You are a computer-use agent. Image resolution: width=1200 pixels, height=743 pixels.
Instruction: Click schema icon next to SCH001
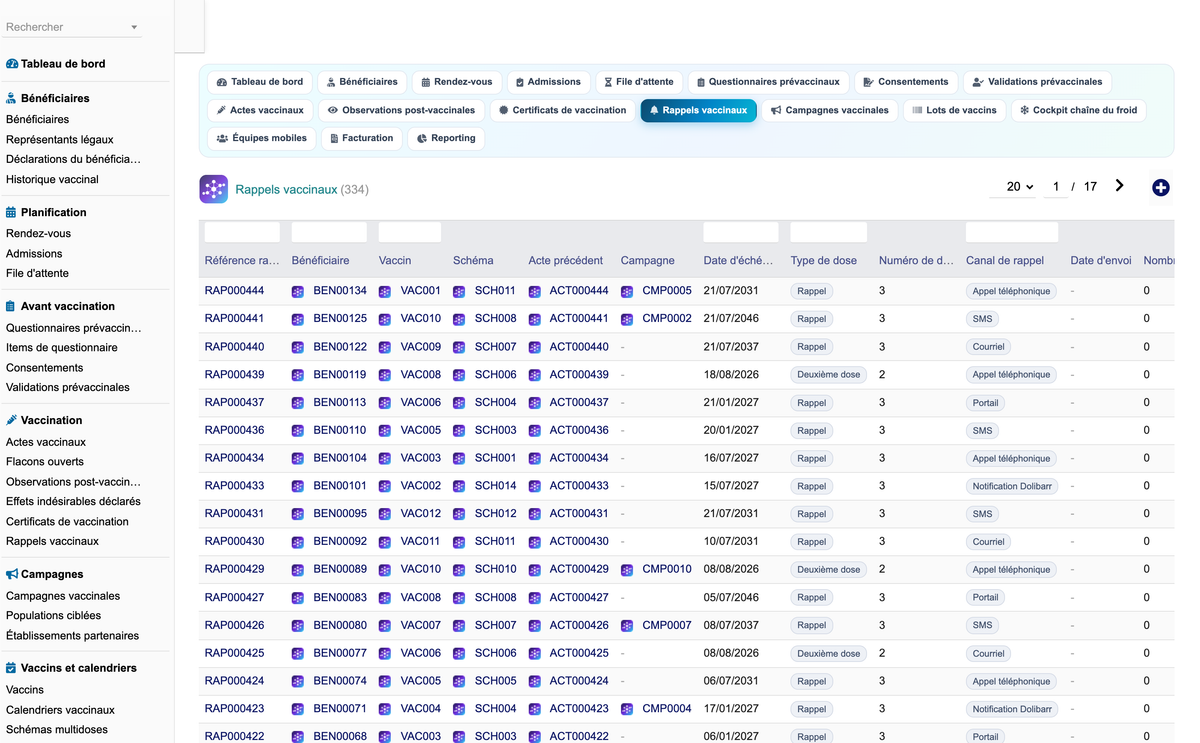tap(459, 458)
